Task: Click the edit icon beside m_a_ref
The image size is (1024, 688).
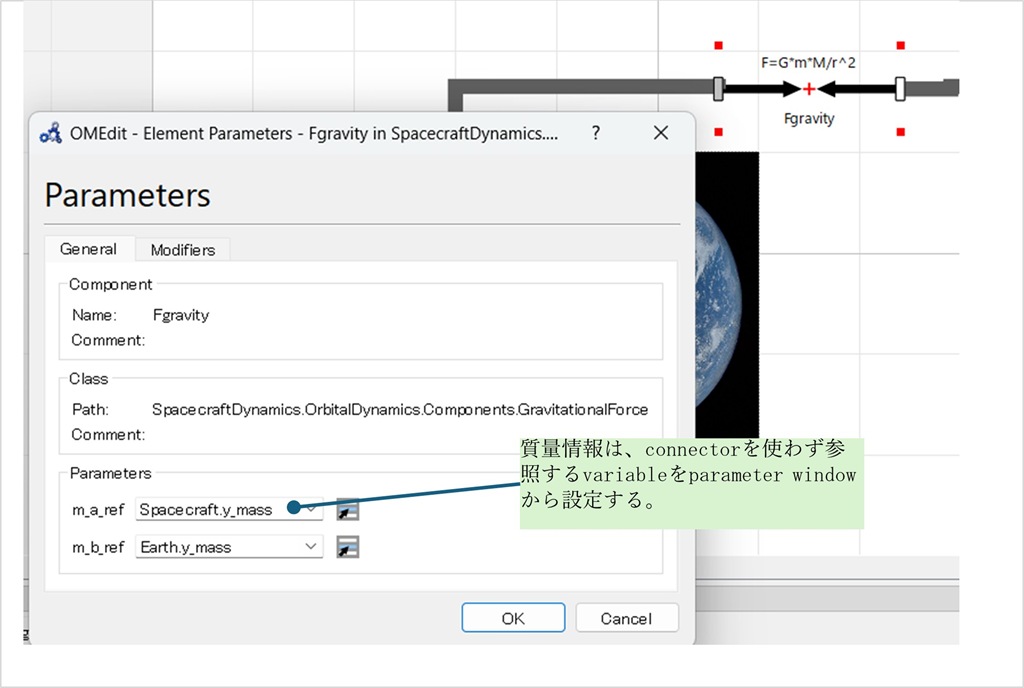Action: tap(347, 510)
